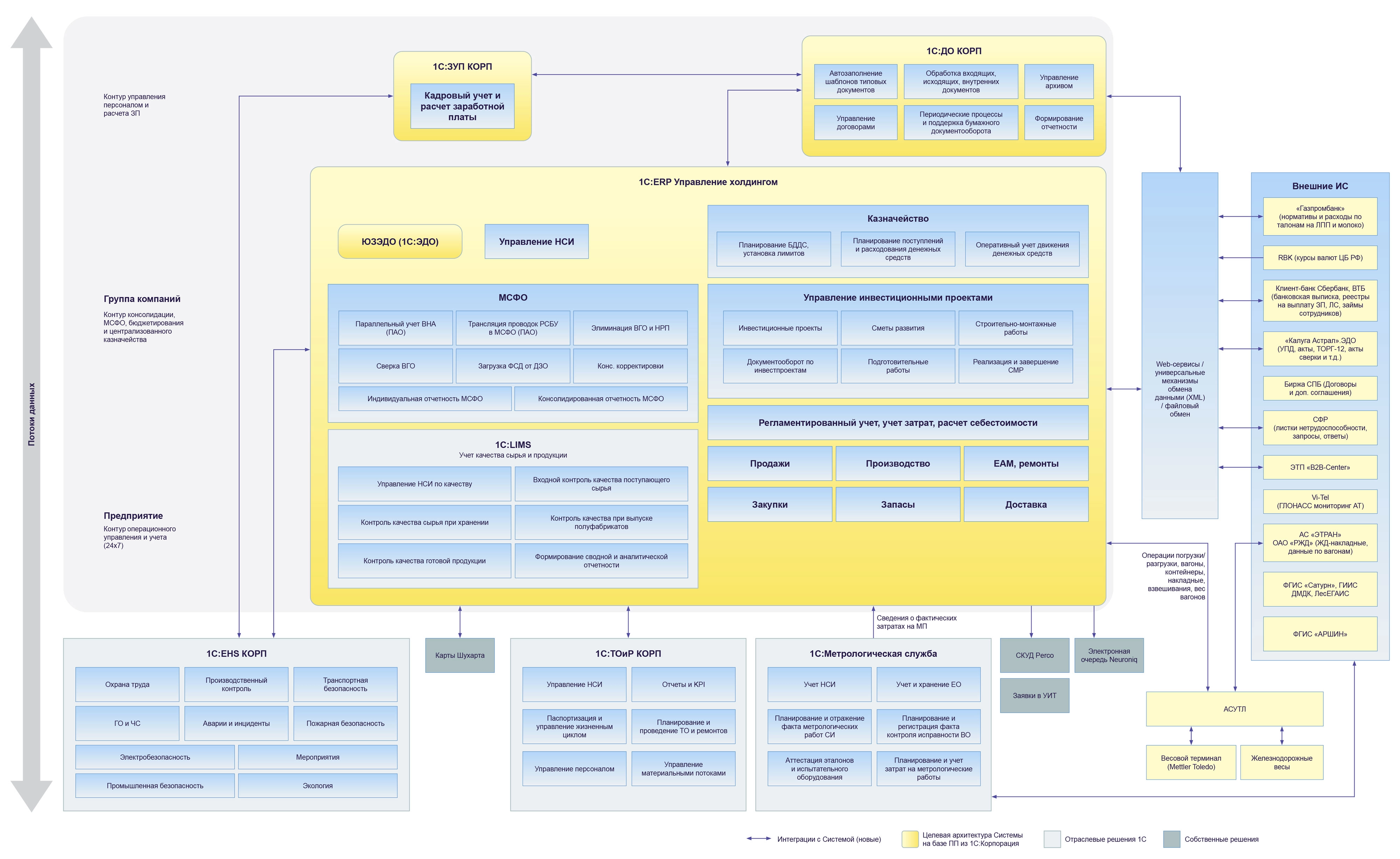The width and height of the screenshot is (1400, 859).
Task: Click the Управление архивом box
Action: (x=1058, y=82)
